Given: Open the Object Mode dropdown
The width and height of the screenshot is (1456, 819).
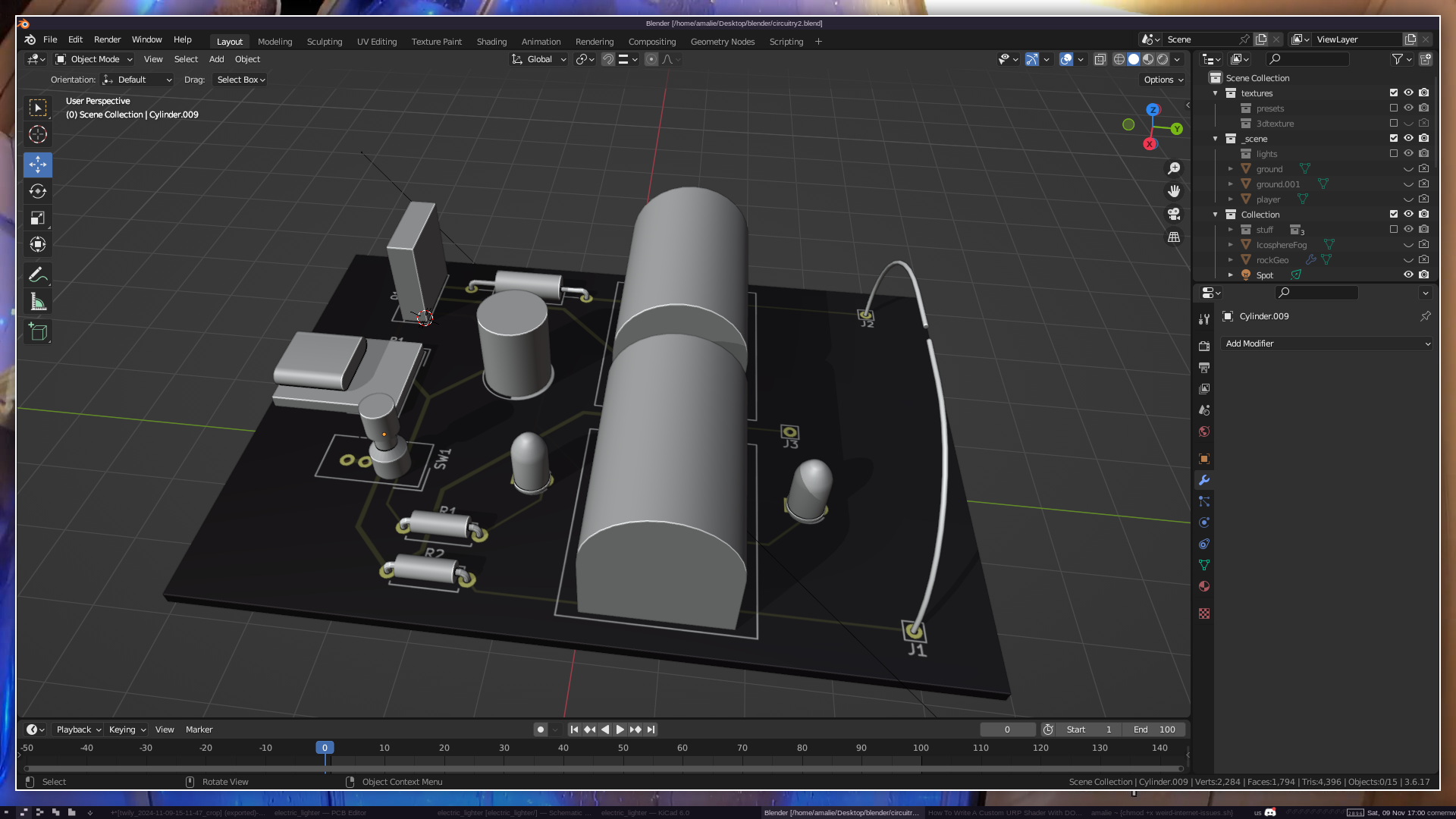Looking at the screenshot, I should 94,59.
